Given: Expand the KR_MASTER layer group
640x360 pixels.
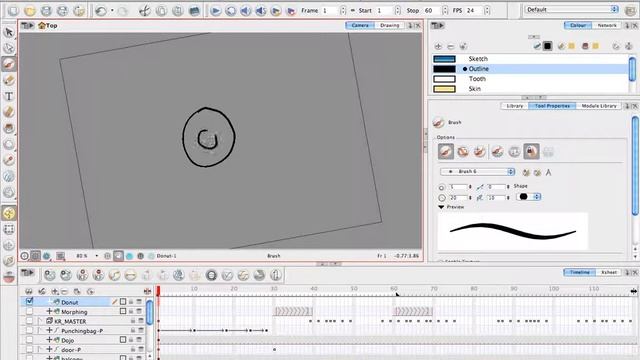Looking at the screenshot, I should [40, 321].
